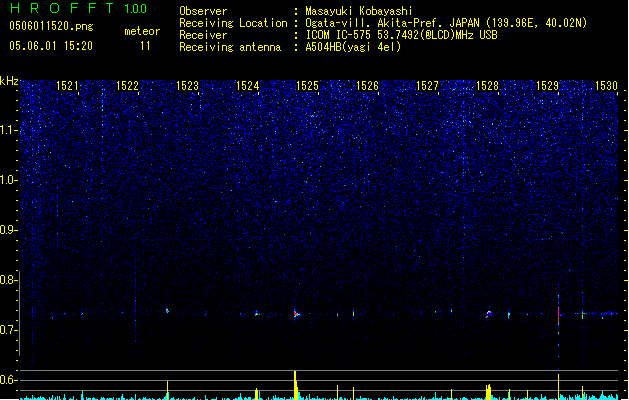This screenshot has height=400, width=629.
Task: Click the 1530 time axis marker
Action: (x=607, y=86)
